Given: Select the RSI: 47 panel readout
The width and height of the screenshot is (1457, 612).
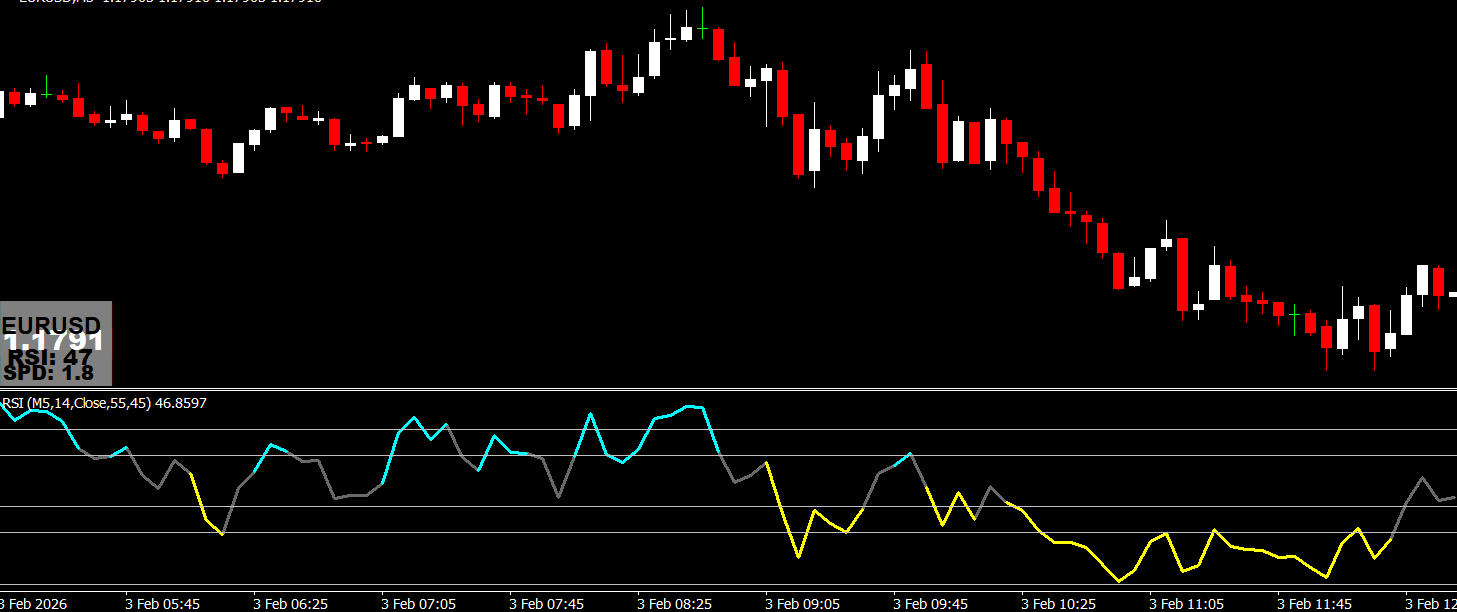Looking at the screenshot, I should pos(50,358).
